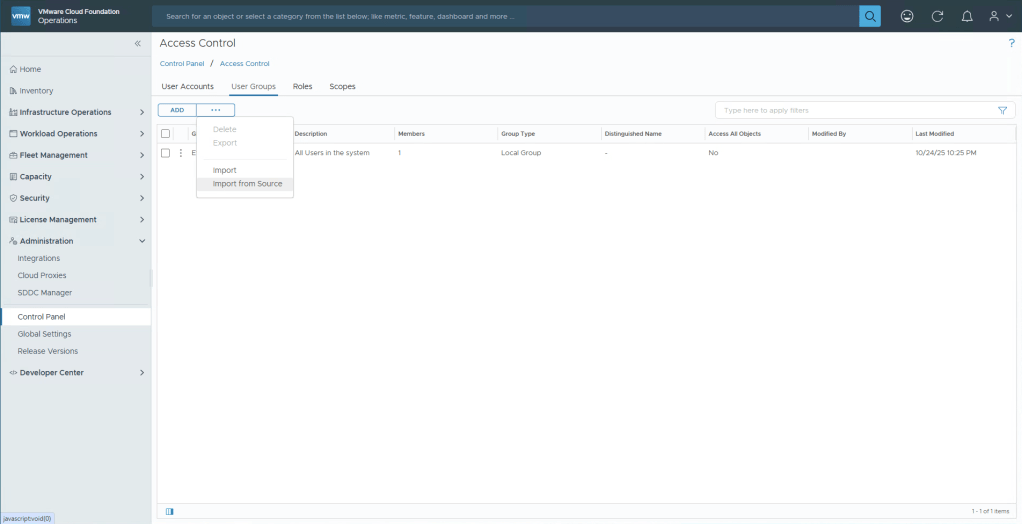This screenshot has width=1022, height=524.
Task: Open the filter funnel icon
Action: [1002, 110]
